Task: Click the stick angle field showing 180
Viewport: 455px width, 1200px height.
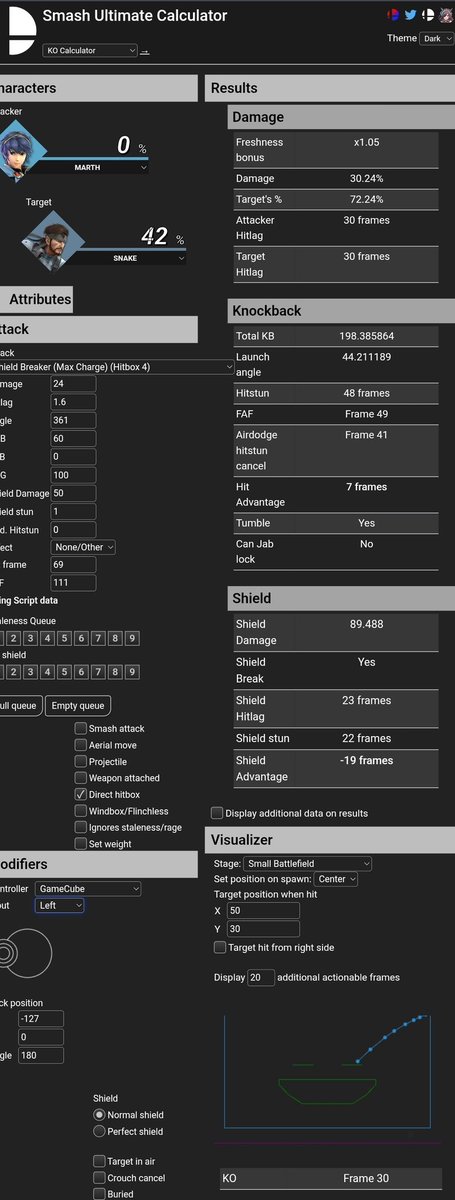Action: (x=41, y=1055)
